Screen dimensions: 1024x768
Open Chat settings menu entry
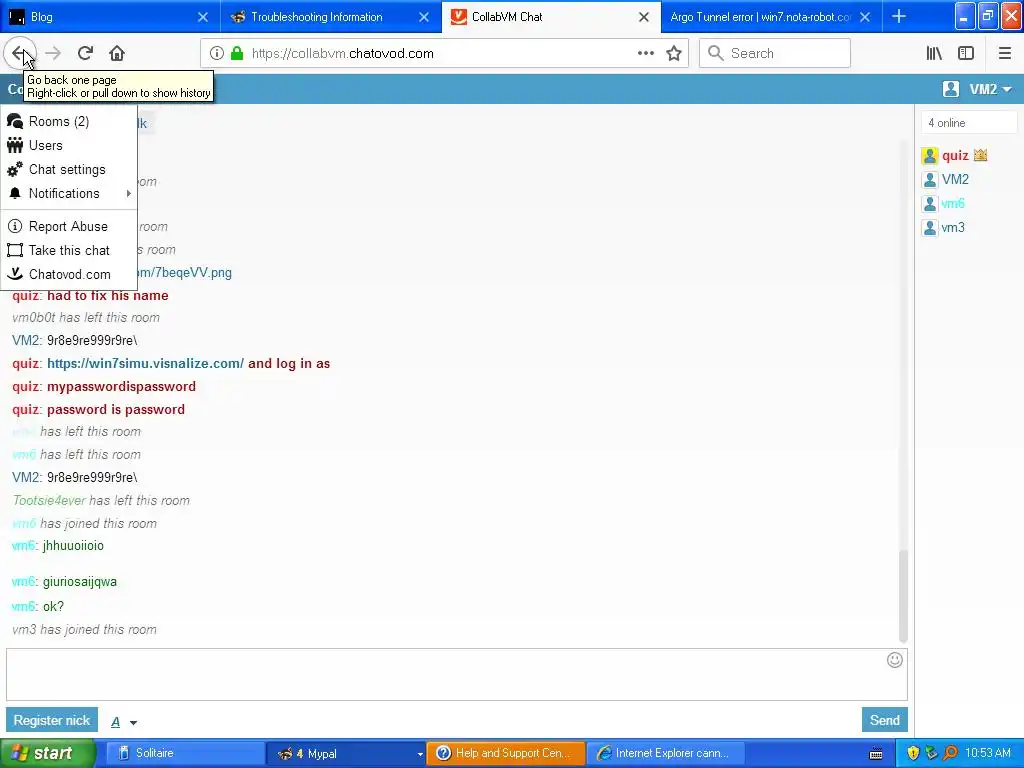tap(69, 170)
